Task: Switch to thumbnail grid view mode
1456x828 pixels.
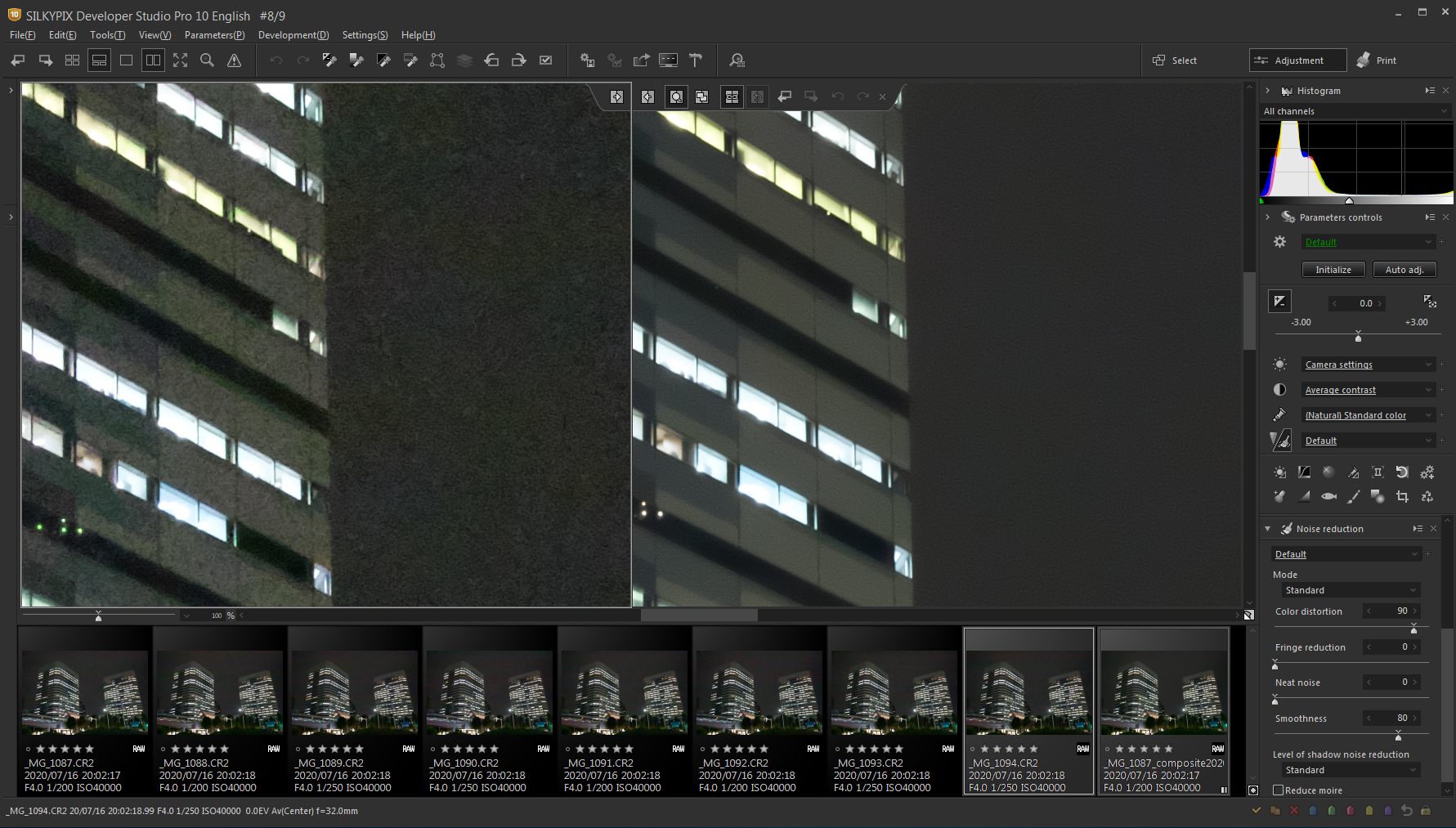Action: coord(72,60)
